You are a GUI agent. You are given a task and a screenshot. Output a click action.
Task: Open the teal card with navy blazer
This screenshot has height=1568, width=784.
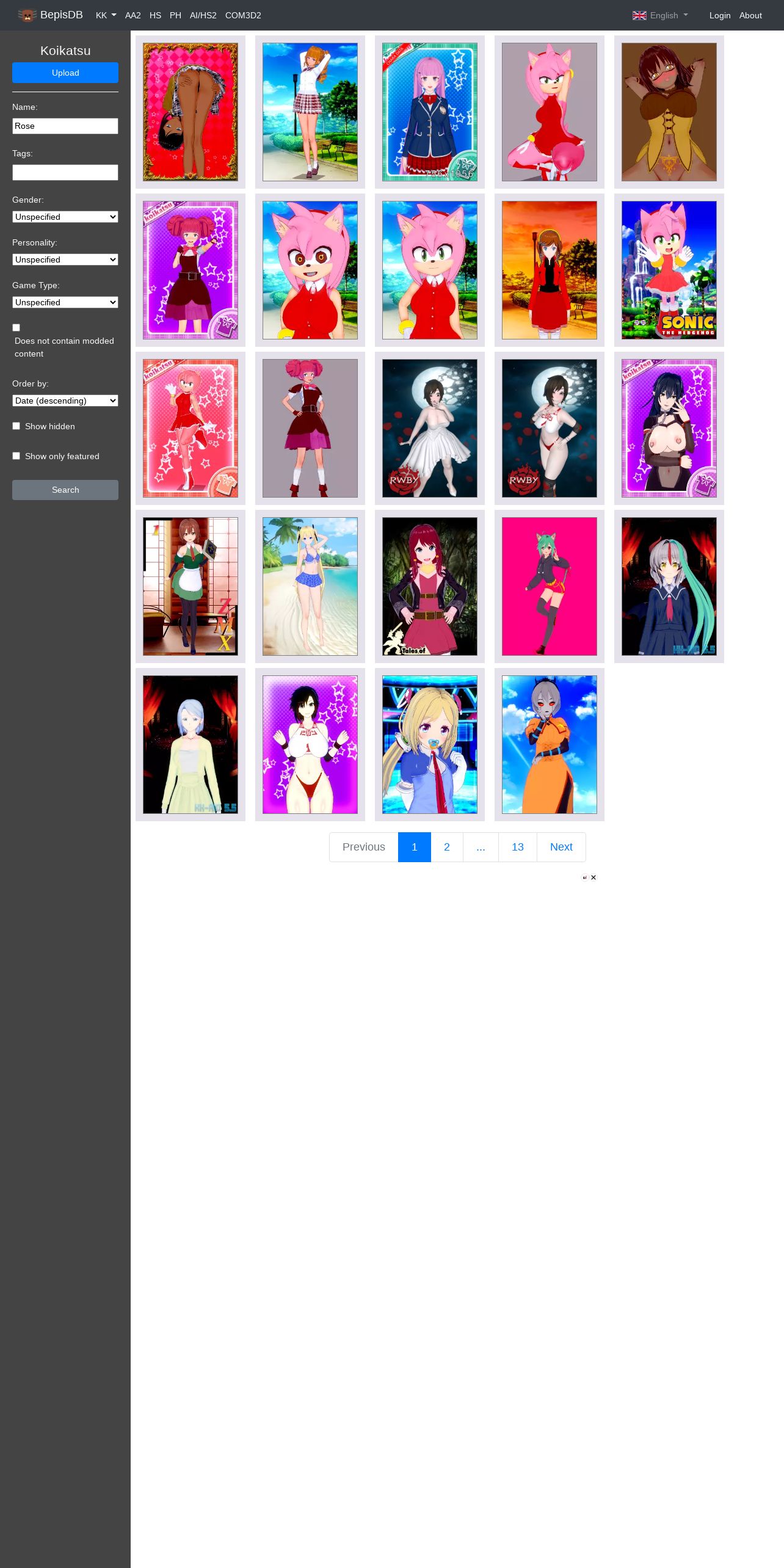pos(430,112)
